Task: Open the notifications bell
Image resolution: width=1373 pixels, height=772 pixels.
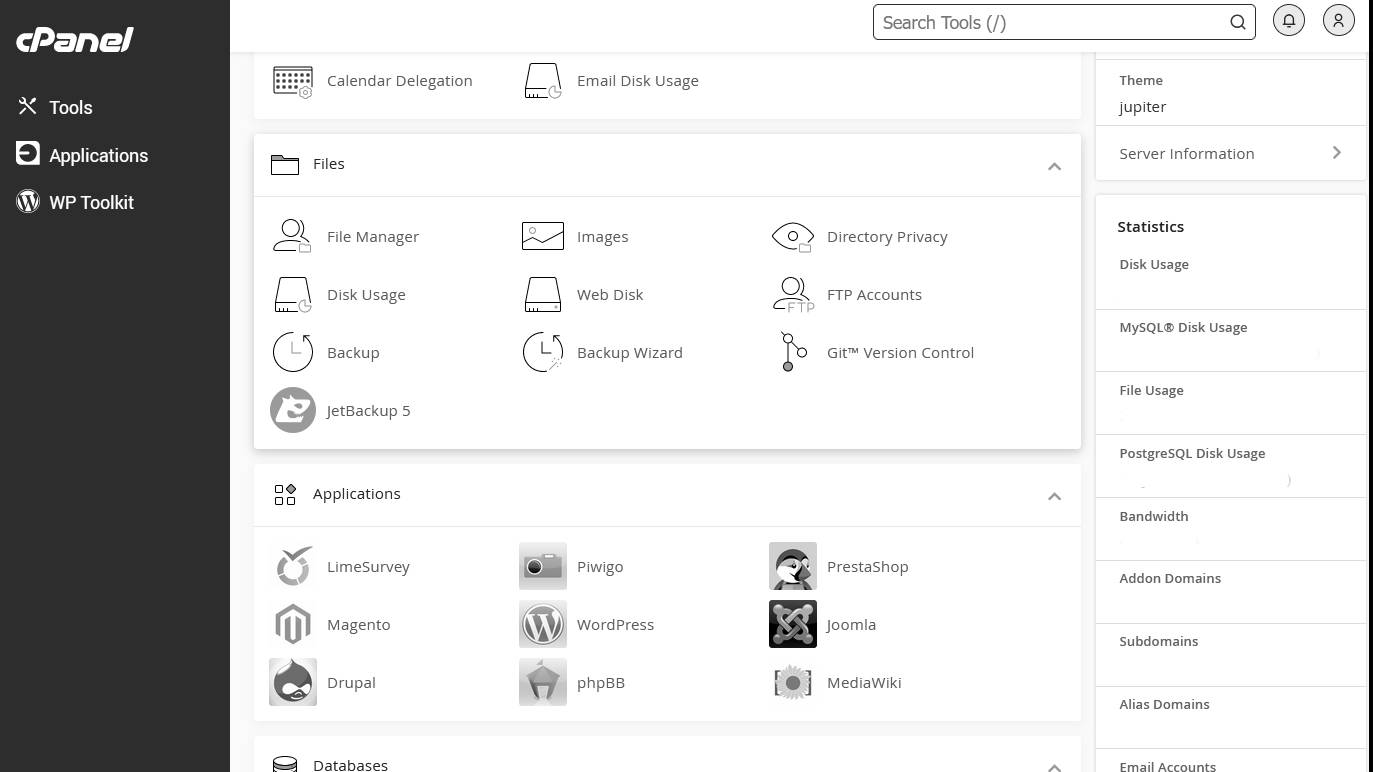Action: (x=1289, y=21)
